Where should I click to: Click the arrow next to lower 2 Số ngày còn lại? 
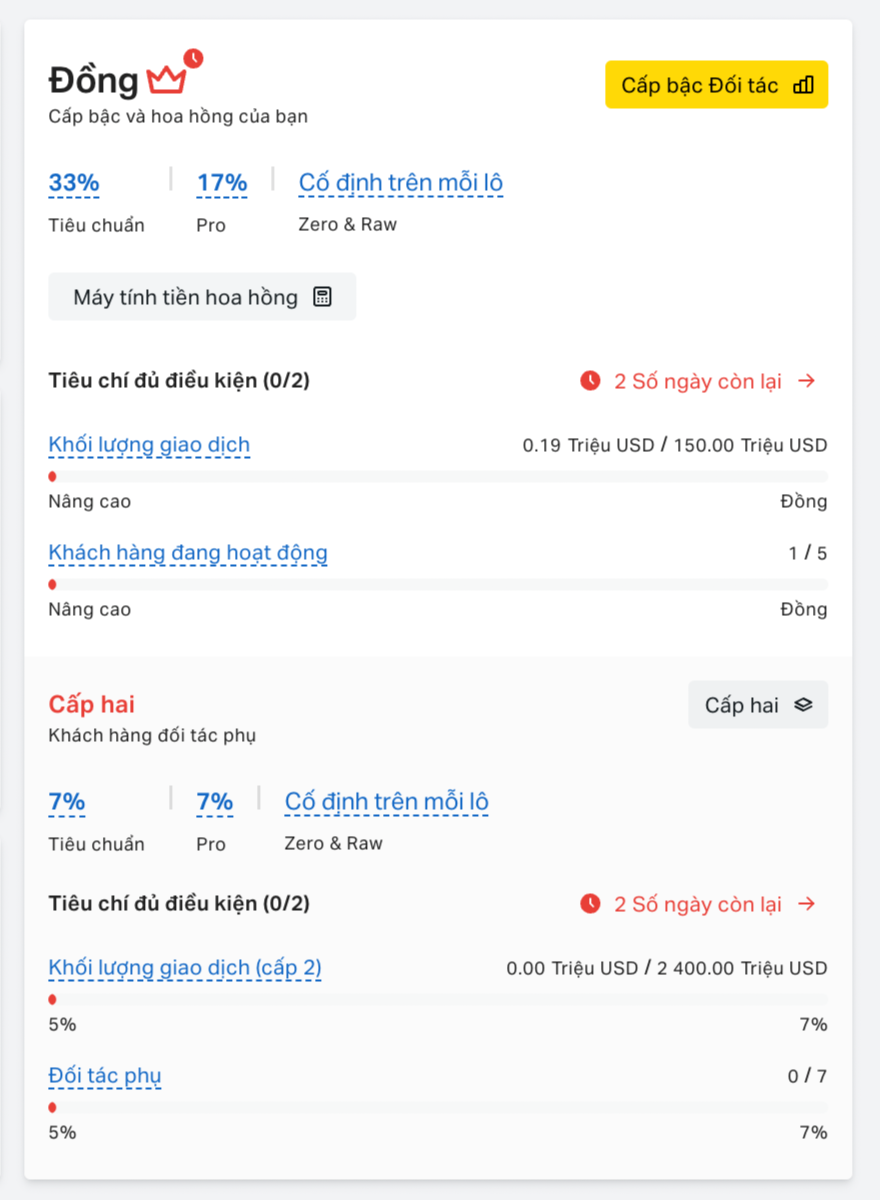tap(808, 904)
